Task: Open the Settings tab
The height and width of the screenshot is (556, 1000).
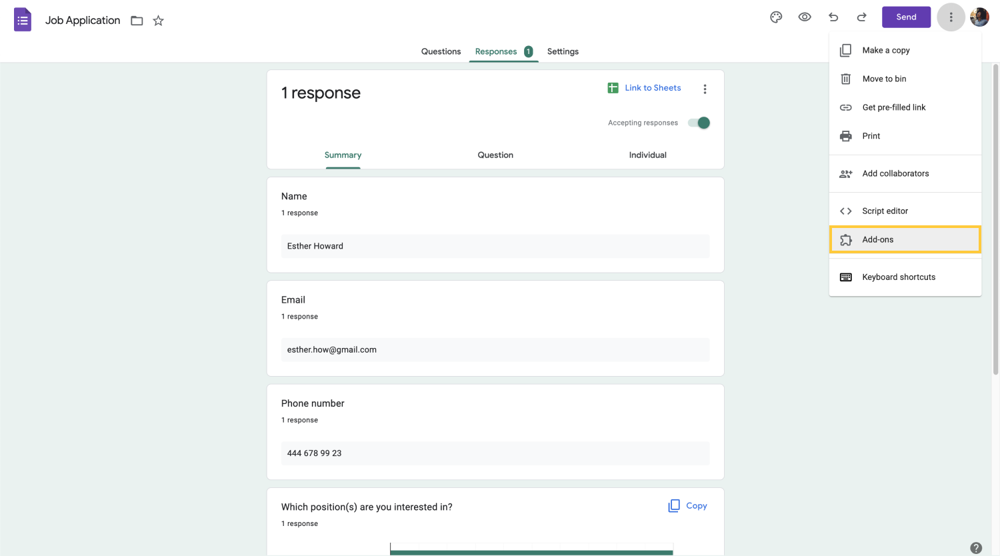Action: [563, 51]
